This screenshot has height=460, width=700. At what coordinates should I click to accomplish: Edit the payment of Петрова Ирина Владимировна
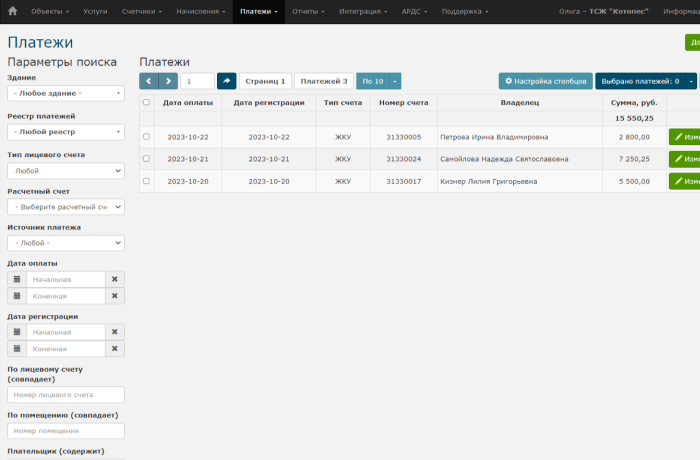pyautogui.click(x=684, y=137)
